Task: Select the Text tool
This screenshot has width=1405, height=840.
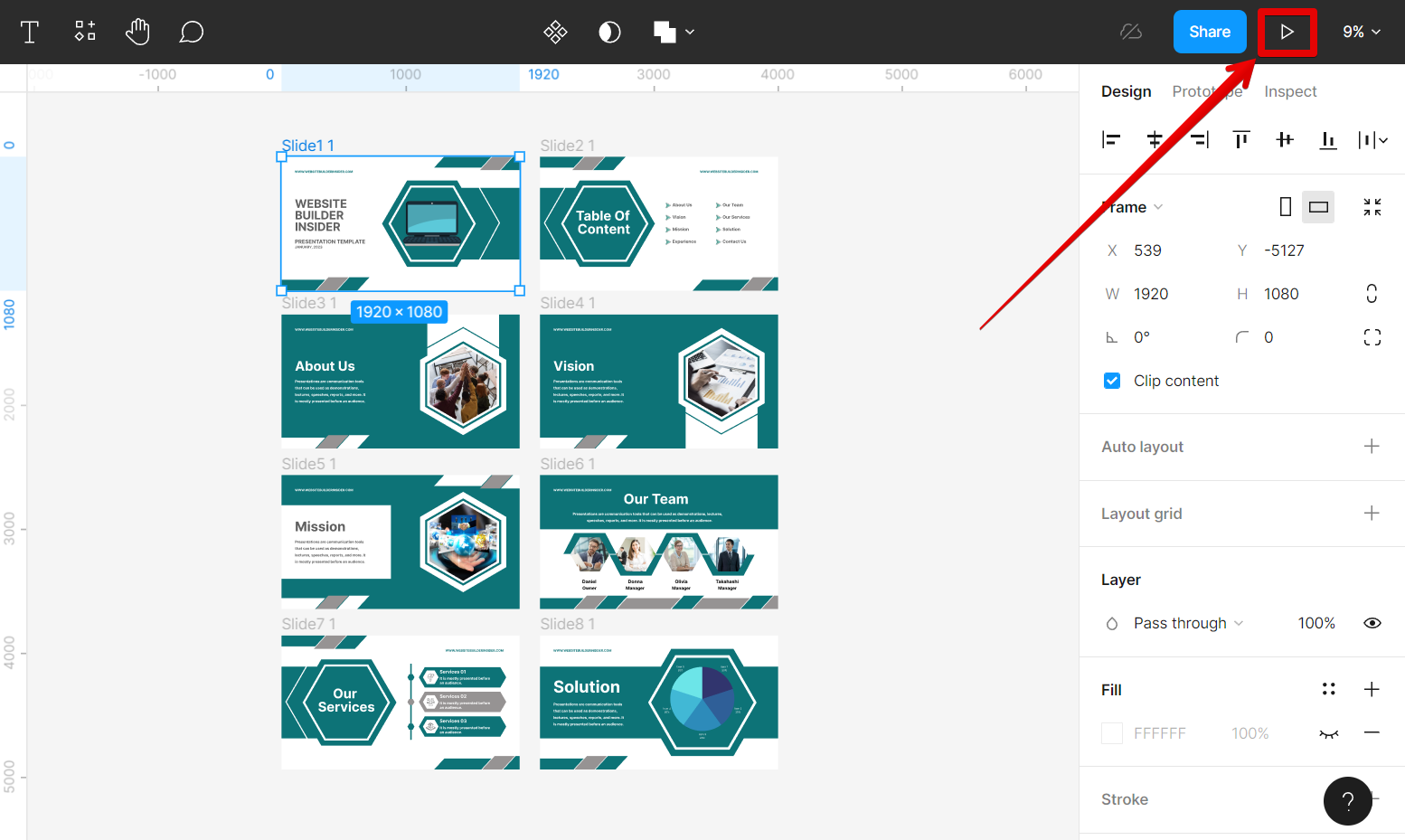Action: pyautogui.click(x=30, y=33)
